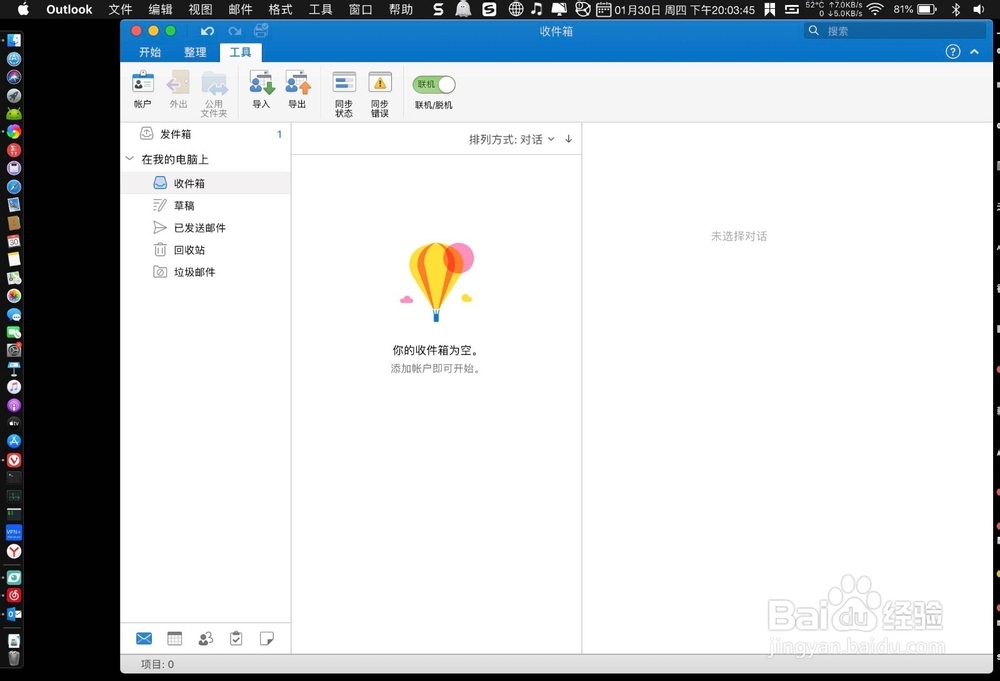Open the Tasks clipboard icon
This screenshot has width=1000, height=681.
pos(236,637)
